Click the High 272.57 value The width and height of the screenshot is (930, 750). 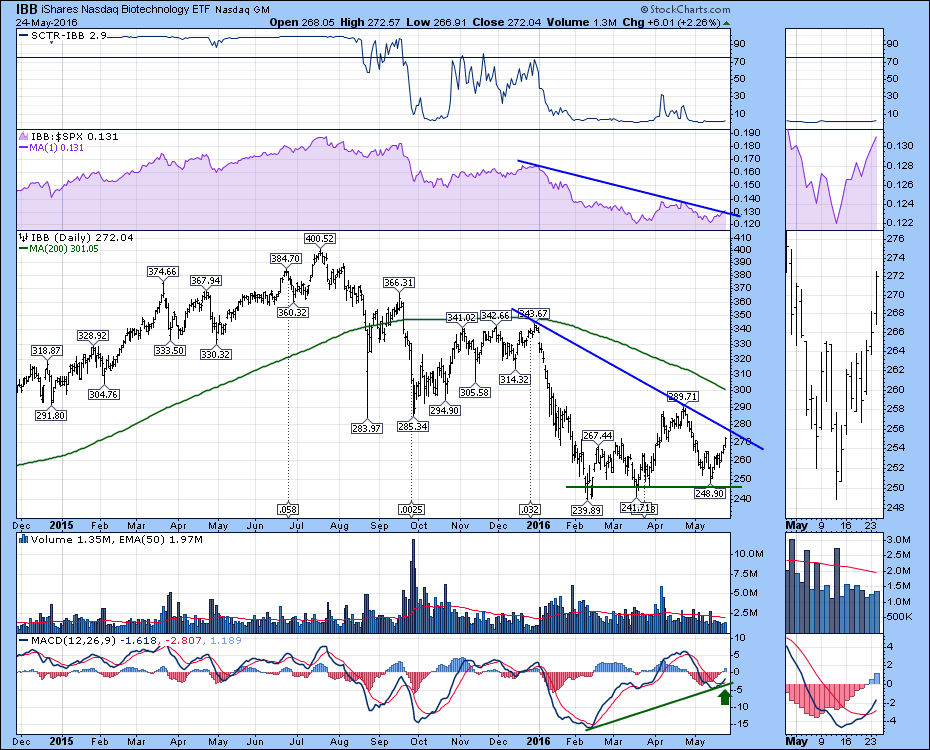click(x=371, y=23)
